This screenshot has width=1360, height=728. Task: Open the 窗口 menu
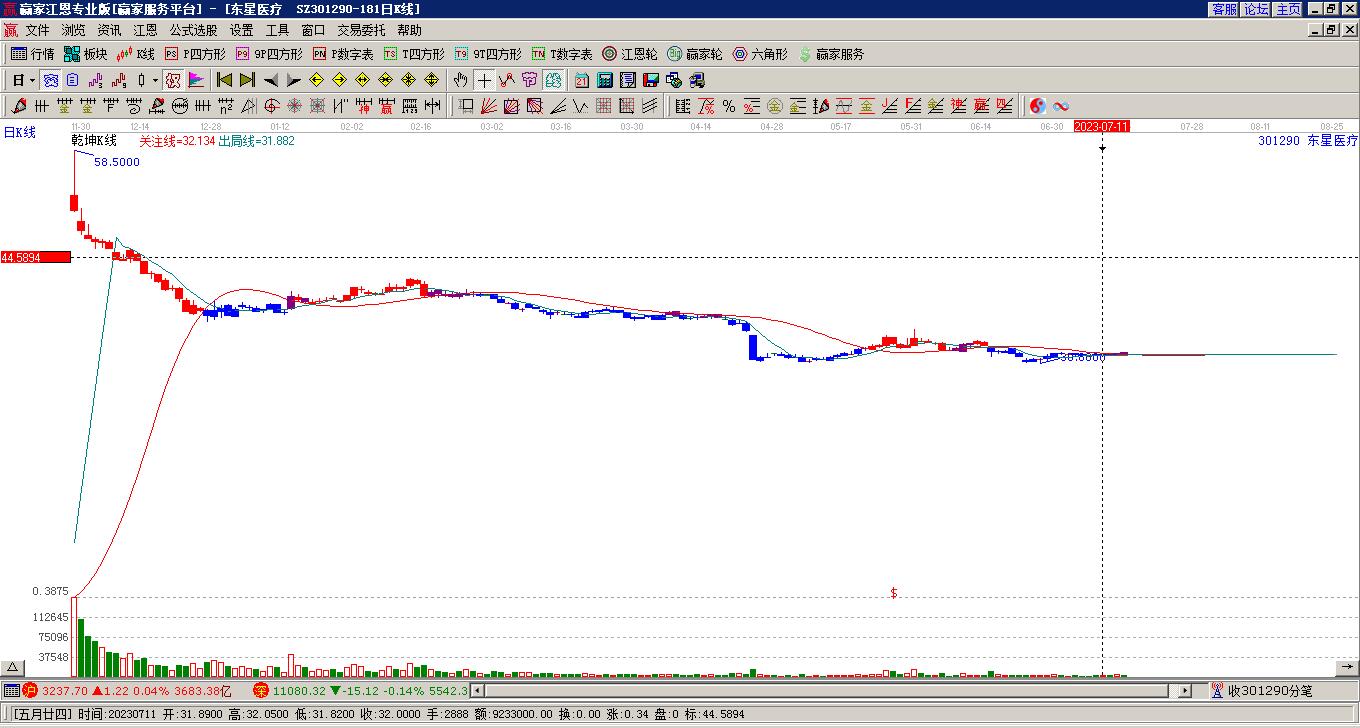click(x=313, y=31)
